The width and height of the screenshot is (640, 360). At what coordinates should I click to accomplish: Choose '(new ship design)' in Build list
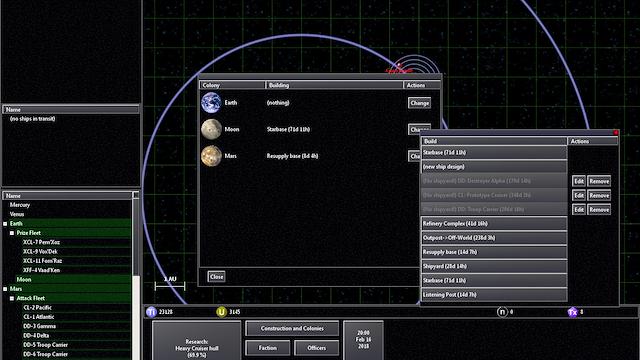(494, 167)
